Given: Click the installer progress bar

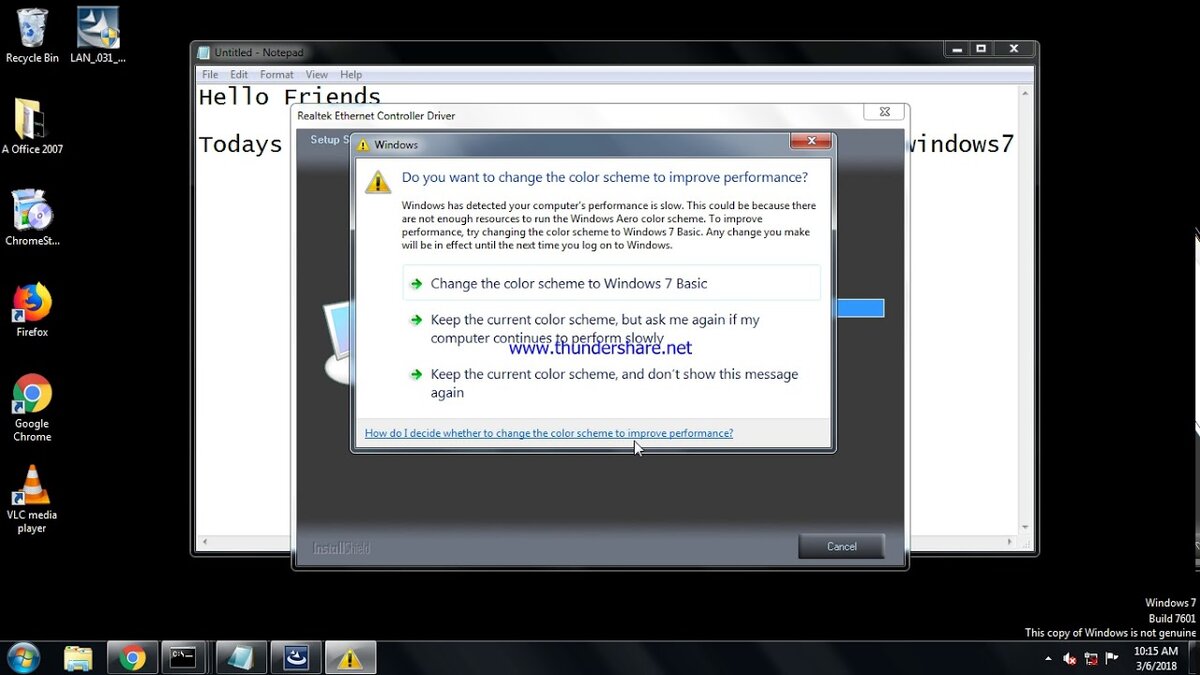Looking at the screenshot, I should [859, 308].
